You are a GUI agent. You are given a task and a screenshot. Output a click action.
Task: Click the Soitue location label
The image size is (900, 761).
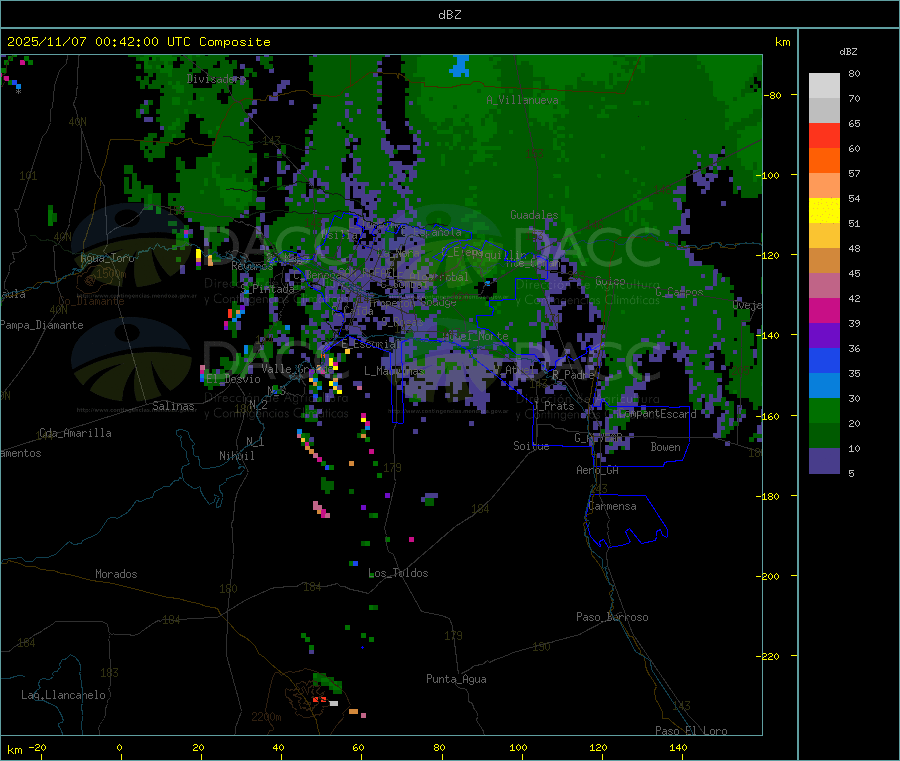click(531, 446)
